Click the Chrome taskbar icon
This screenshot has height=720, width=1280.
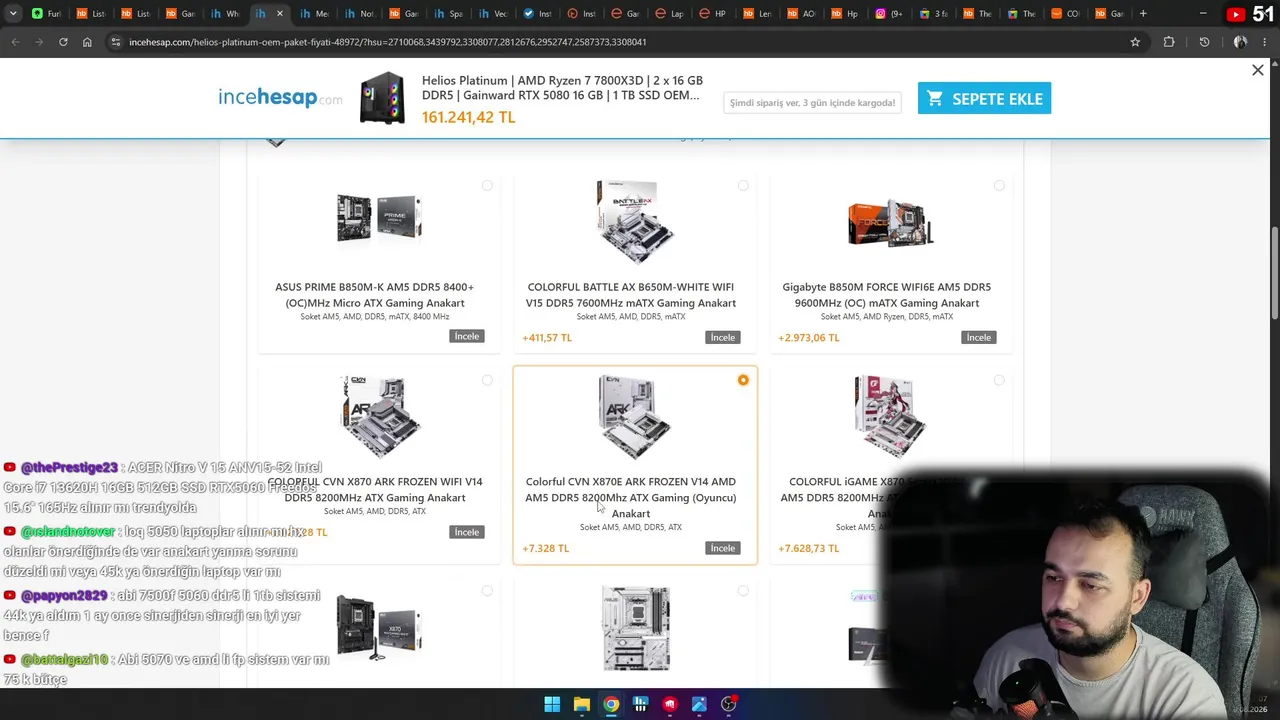pos(611,704)
